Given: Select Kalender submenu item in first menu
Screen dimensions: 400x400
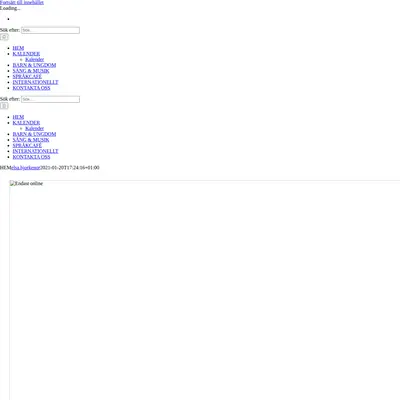Looking at the screenshot, I should pos(35,59).
